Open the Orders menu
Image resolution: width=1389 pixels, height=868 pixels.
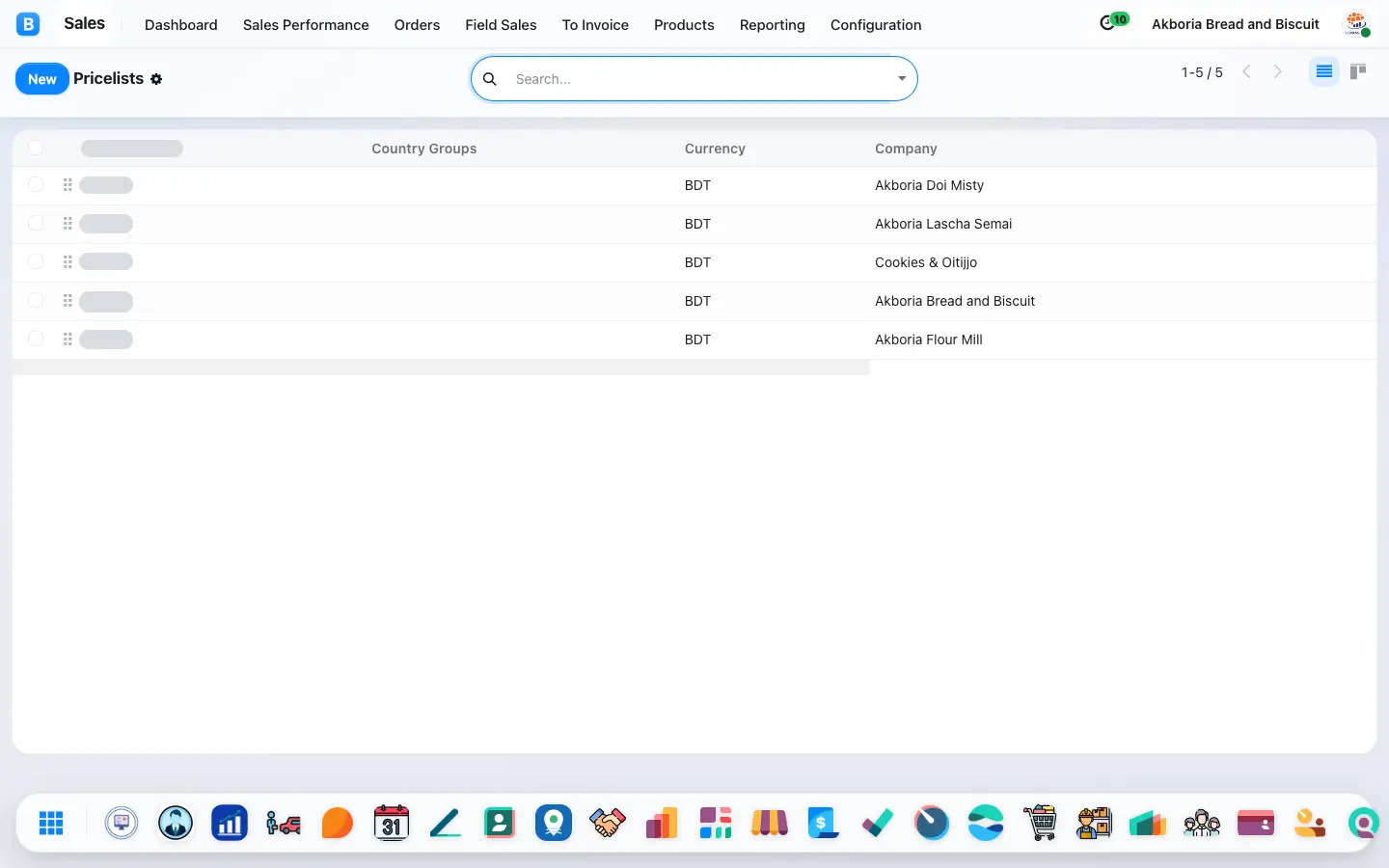417,25
